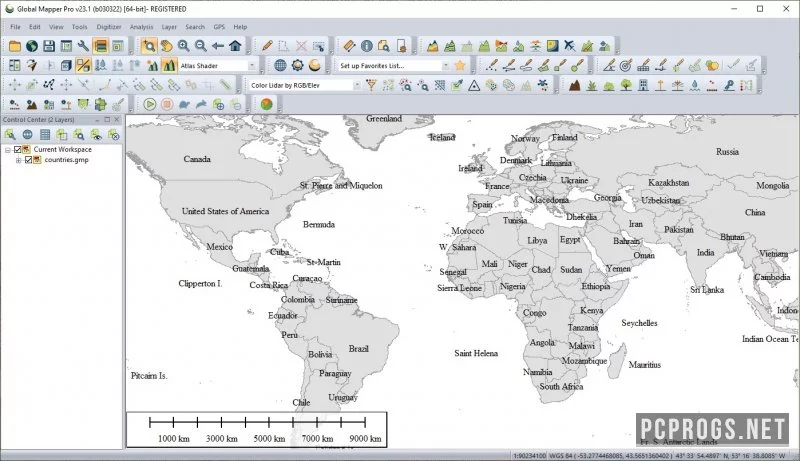
Task: Open the Edit menu
Action: (x=35, y=27)
